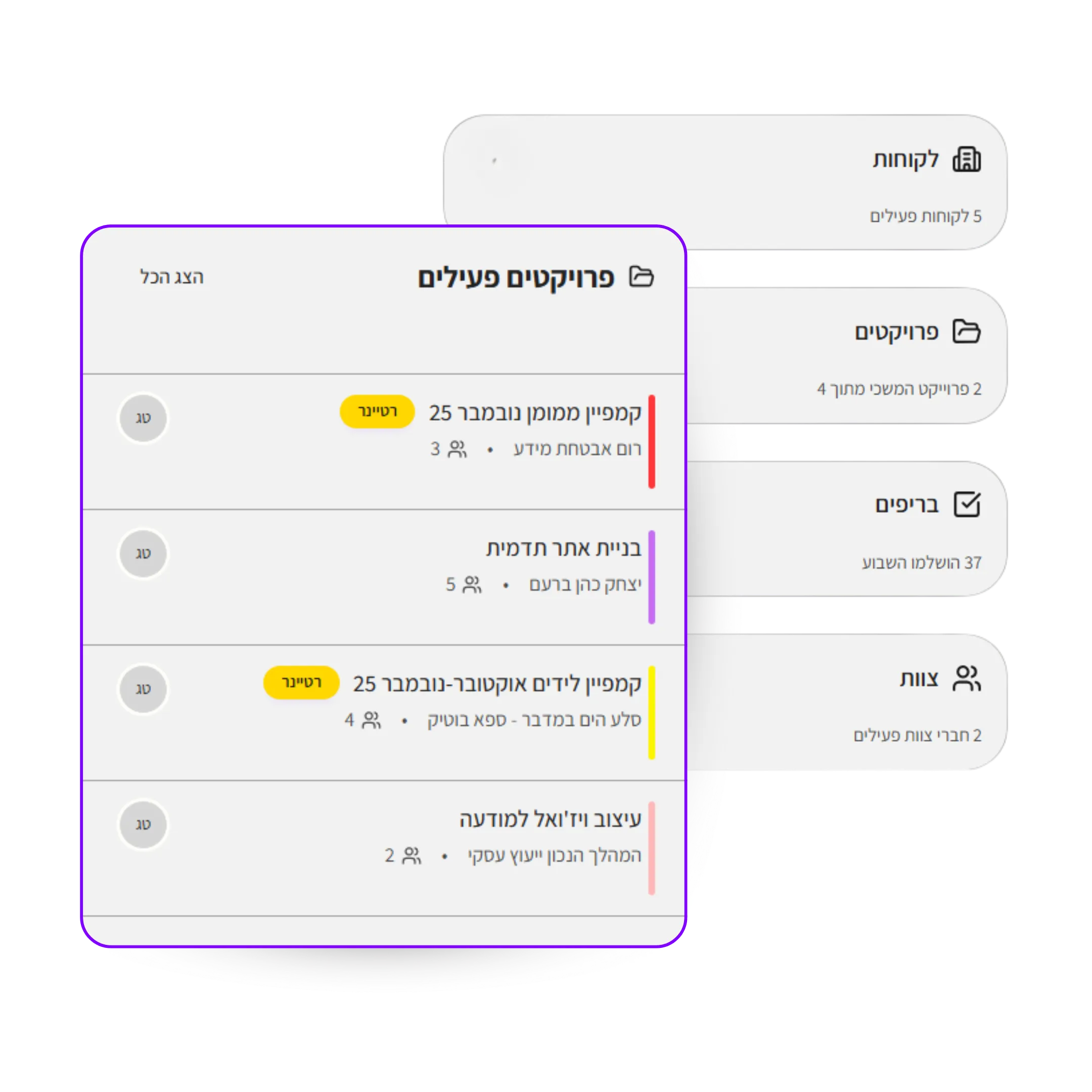Click team members icon under קמפיין ממומן נובמבר 25
The height and width of the screenshot is (1092, 1092).
pos(457,449)
